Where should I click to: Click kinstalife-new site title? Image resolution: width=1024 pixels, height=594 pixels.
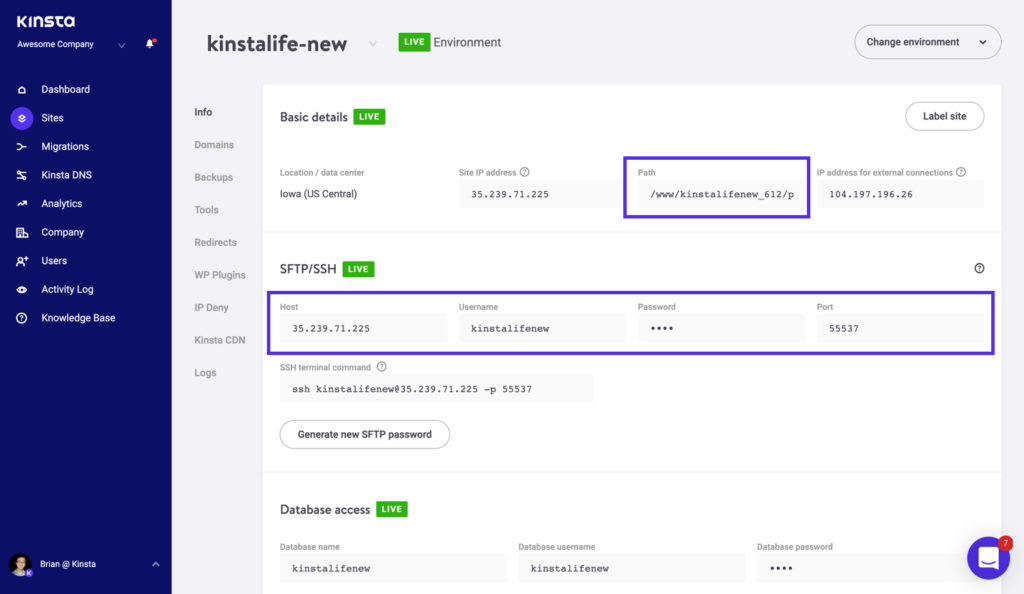277,44
